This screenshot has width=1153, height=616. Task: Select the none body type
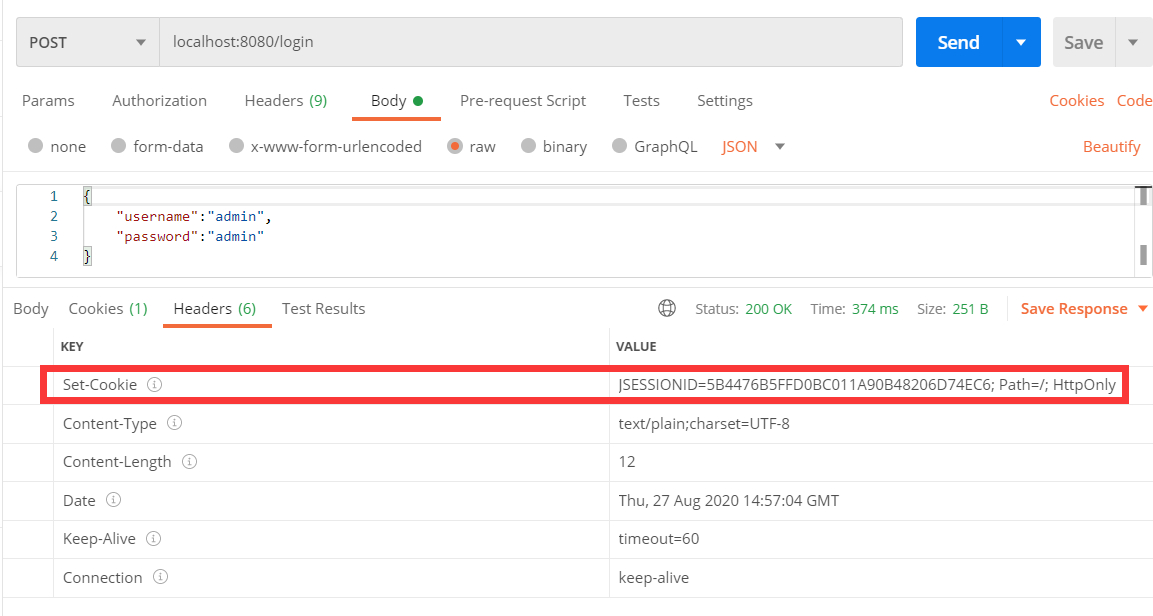[35, 146]
